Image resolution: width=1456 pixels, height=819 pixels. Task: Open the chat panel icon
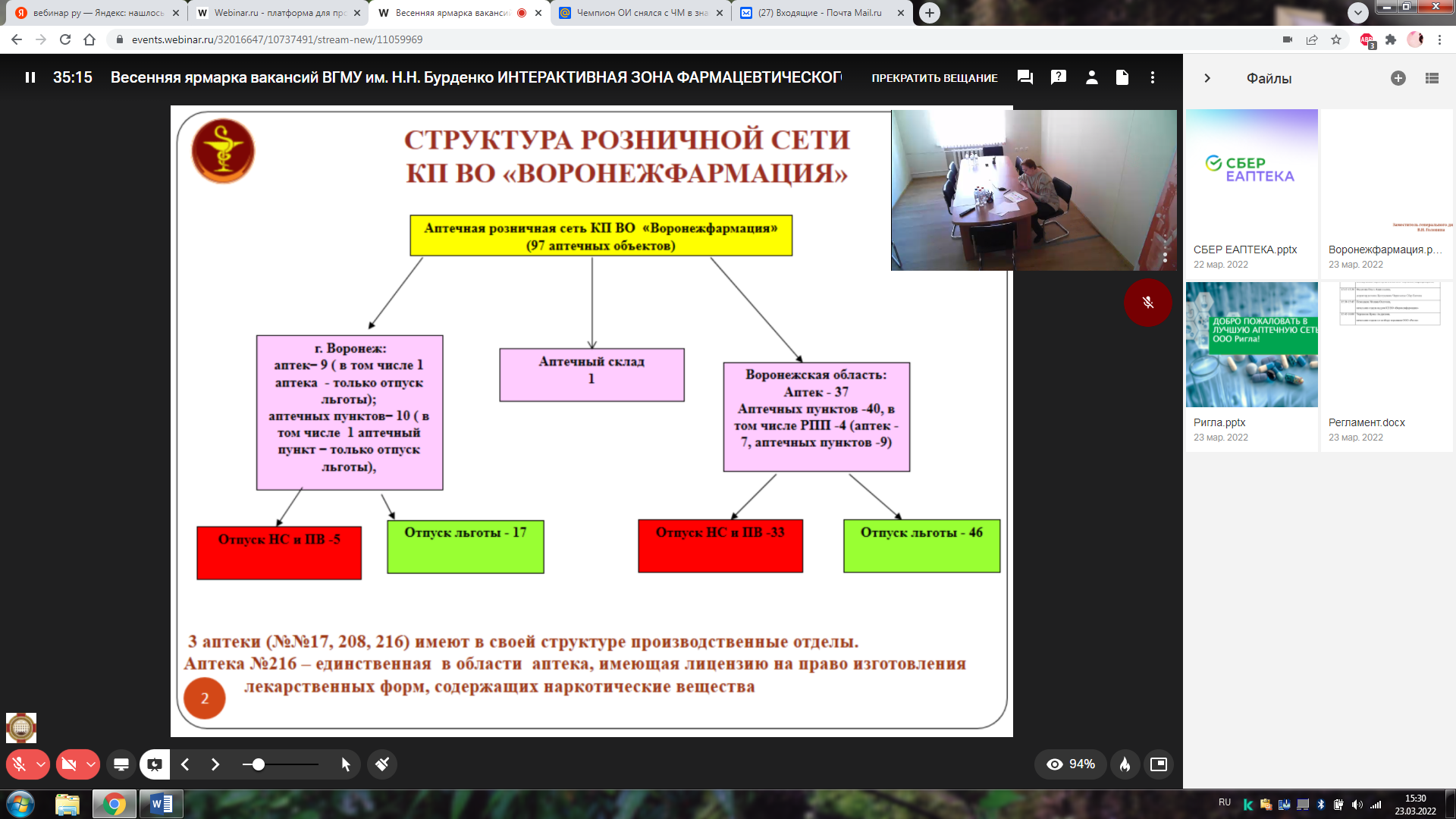click(x=1025, y=77)
